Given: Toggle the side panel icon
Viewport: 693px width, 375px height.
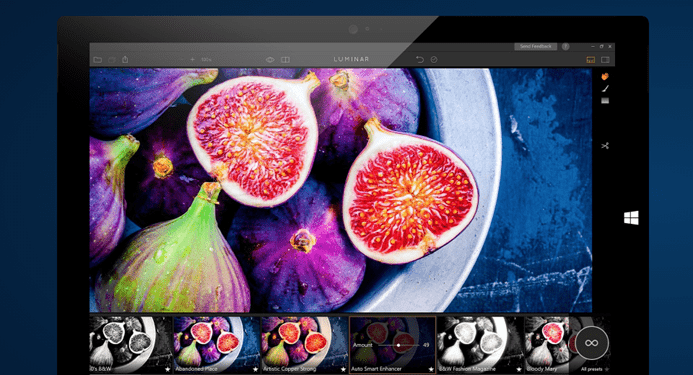Looking at the screenshot, I should (x=605, y=59).
